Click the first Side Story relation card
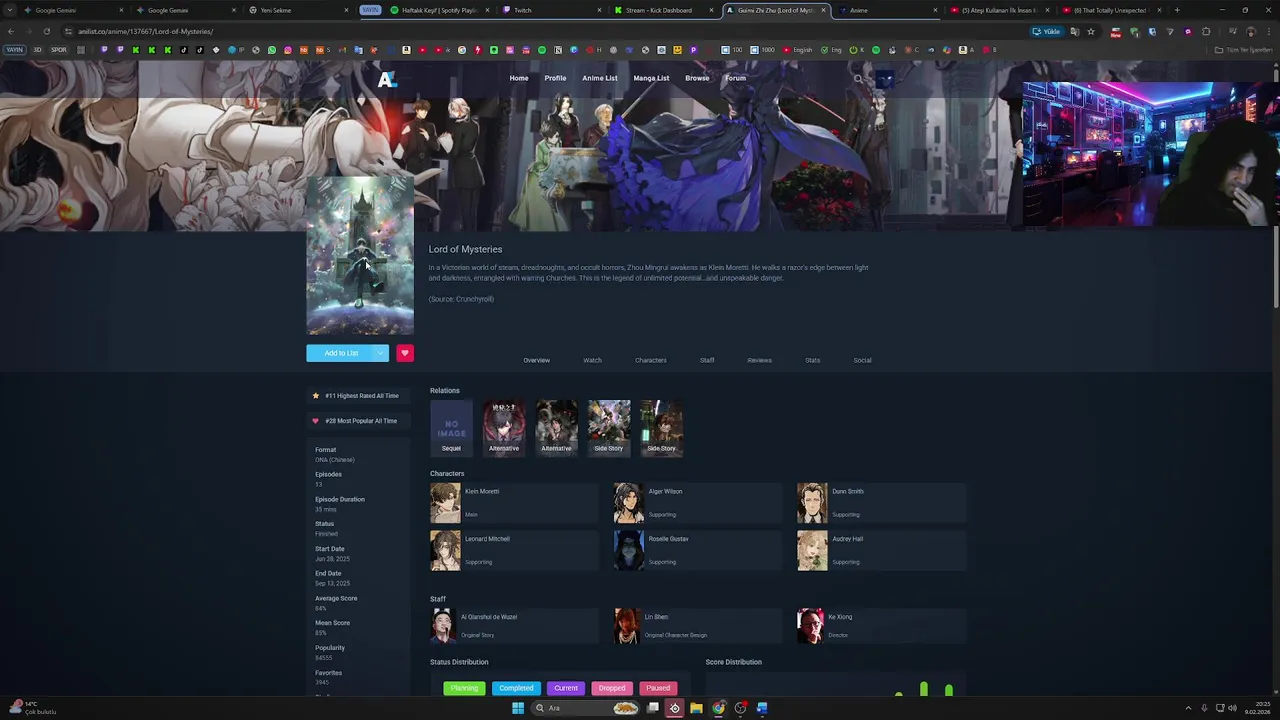1280x720 pixels. (x=609, y=427)
